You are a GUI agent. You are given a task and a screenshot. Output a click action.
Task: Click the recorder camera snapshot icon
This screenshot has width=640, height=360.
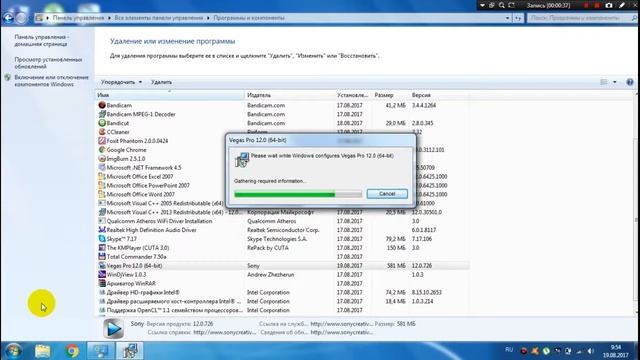point(609,5)
